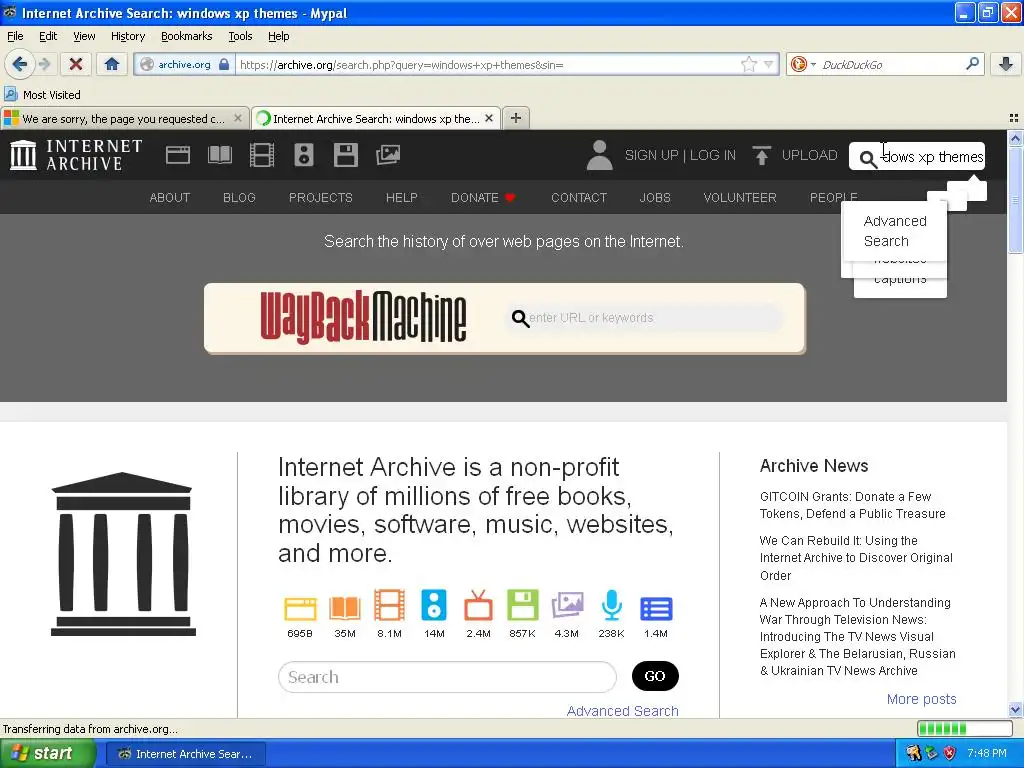Open the Bookmarks menu
This screenshot has width=1024, height=768.
pos(186,36)
